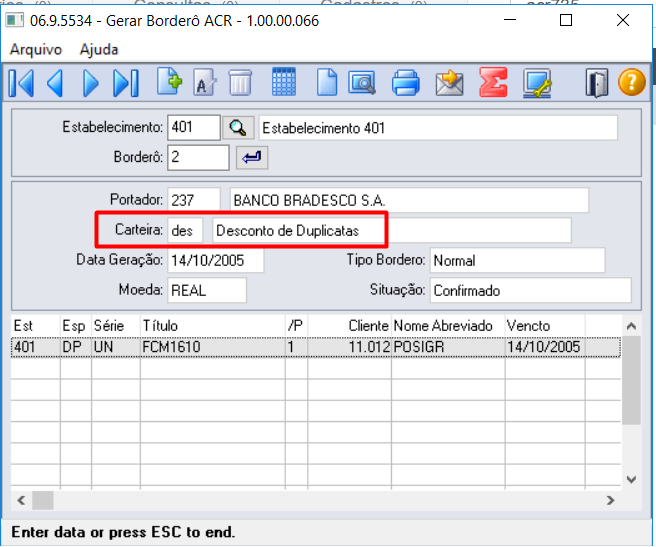Screen dimensions: 656x547
Task: Click the grid scroll down arrow
Action: click(x=631, y=480)
